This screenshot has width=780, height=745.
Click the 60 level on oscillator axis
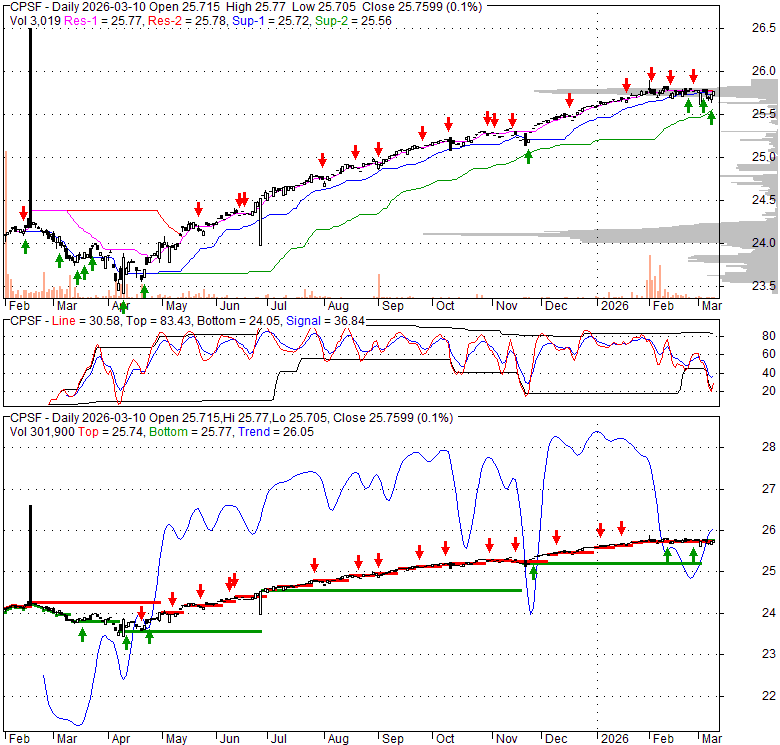(769, 354)
